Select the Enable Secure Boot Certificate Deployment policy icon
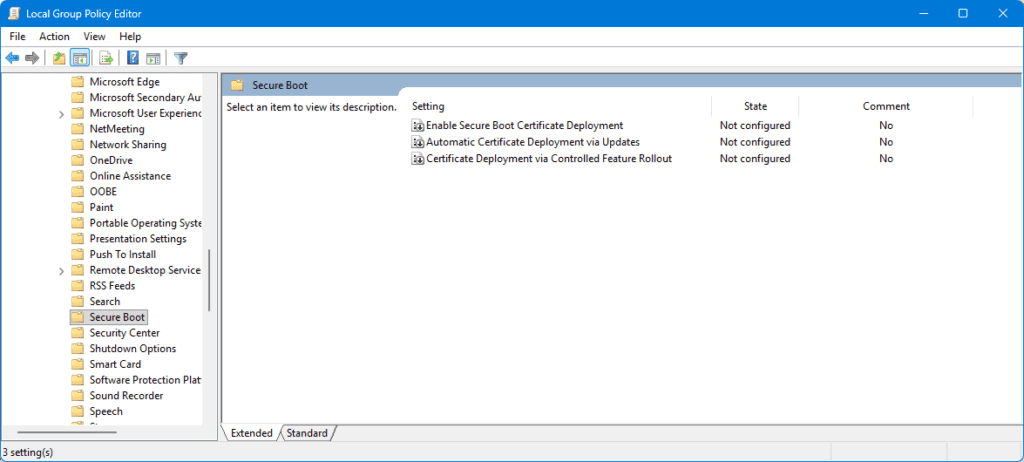 pos(418,126)
